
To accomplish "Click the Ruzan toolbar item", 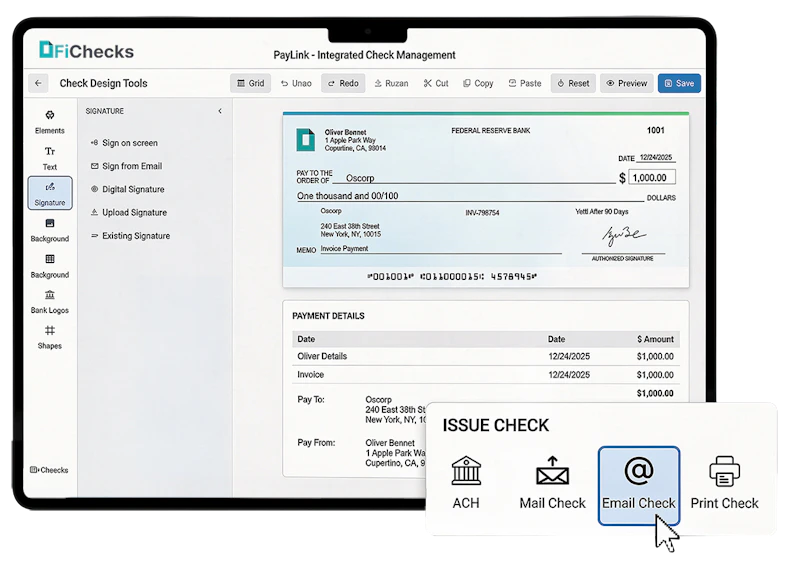I will [391, 83].
